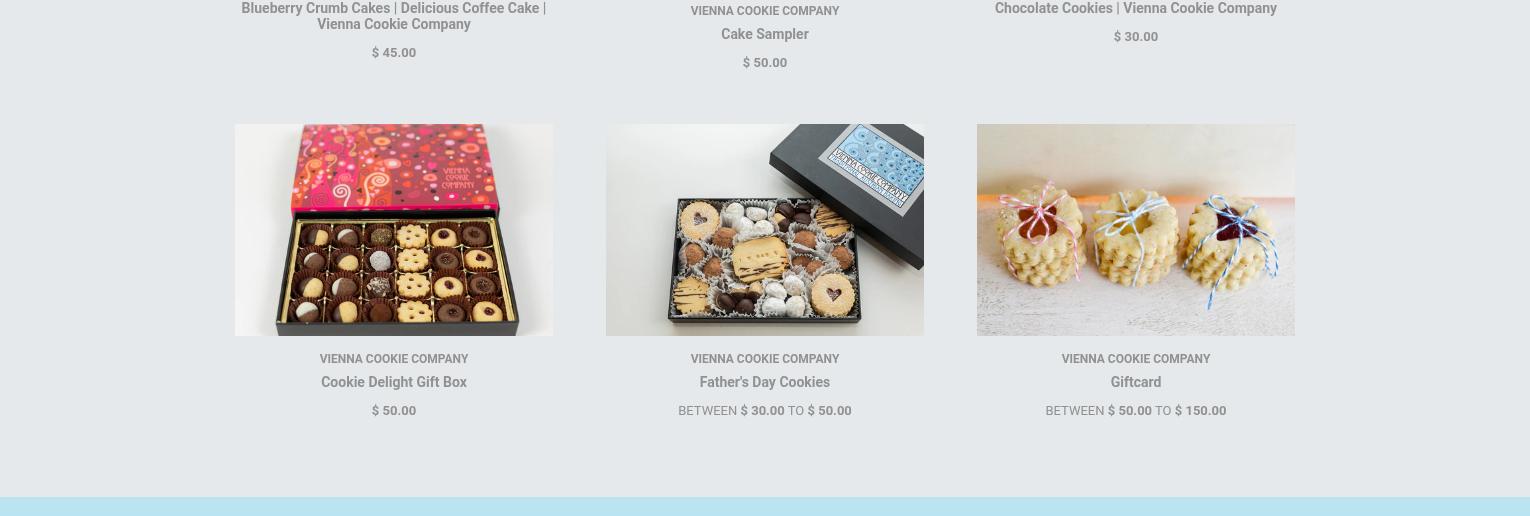Click vendor name above Father's Day Cookies
Image resolution: width=1530 pixels, height=516 pixels.
765,359
